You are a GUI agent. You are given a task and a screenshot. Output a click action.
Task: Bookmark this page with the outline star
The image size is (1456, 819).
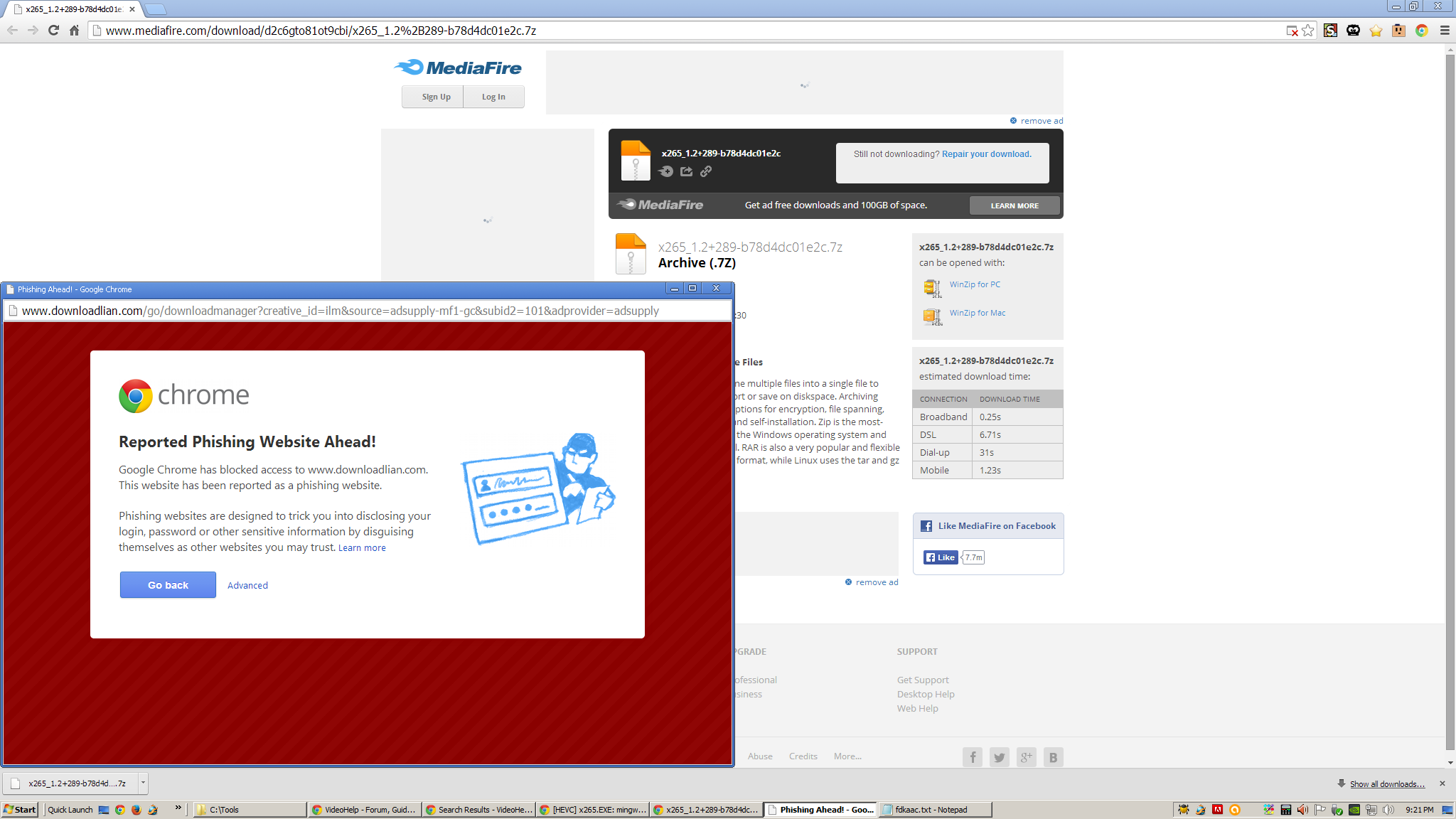1308,31
